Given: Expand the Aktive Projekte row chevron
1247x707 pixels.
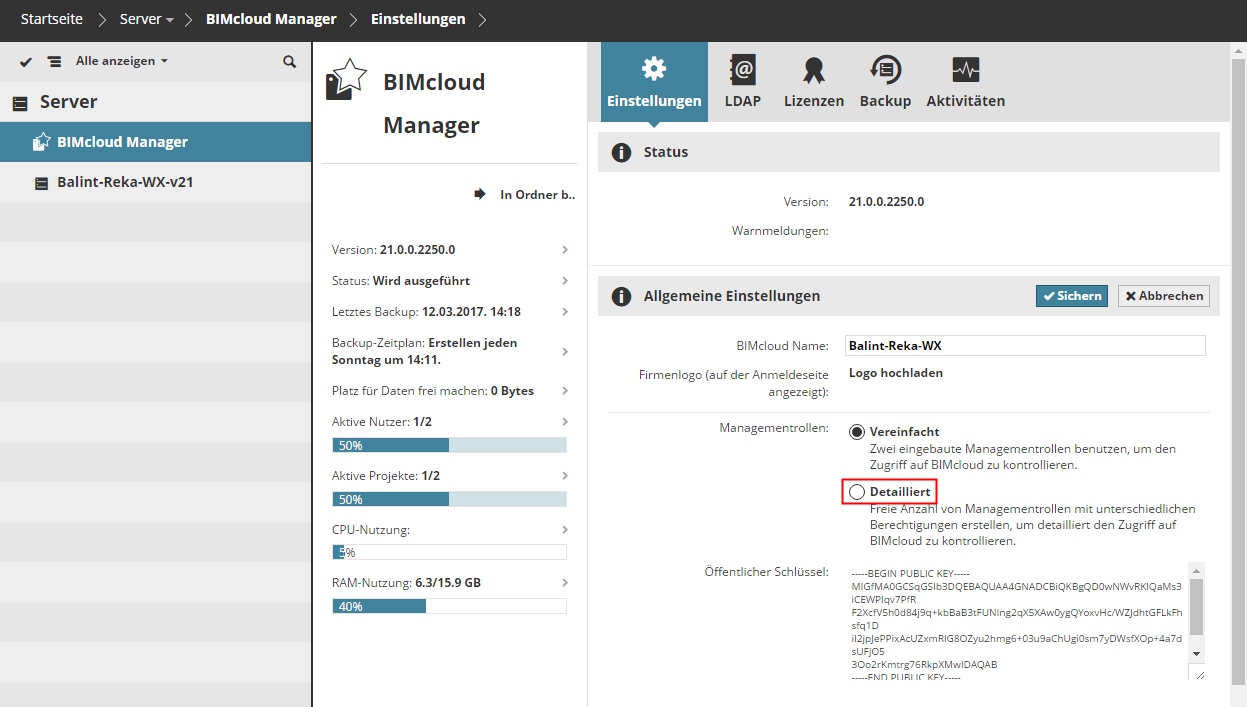Looking at the screenshot, I should click(x=565, y=475).
